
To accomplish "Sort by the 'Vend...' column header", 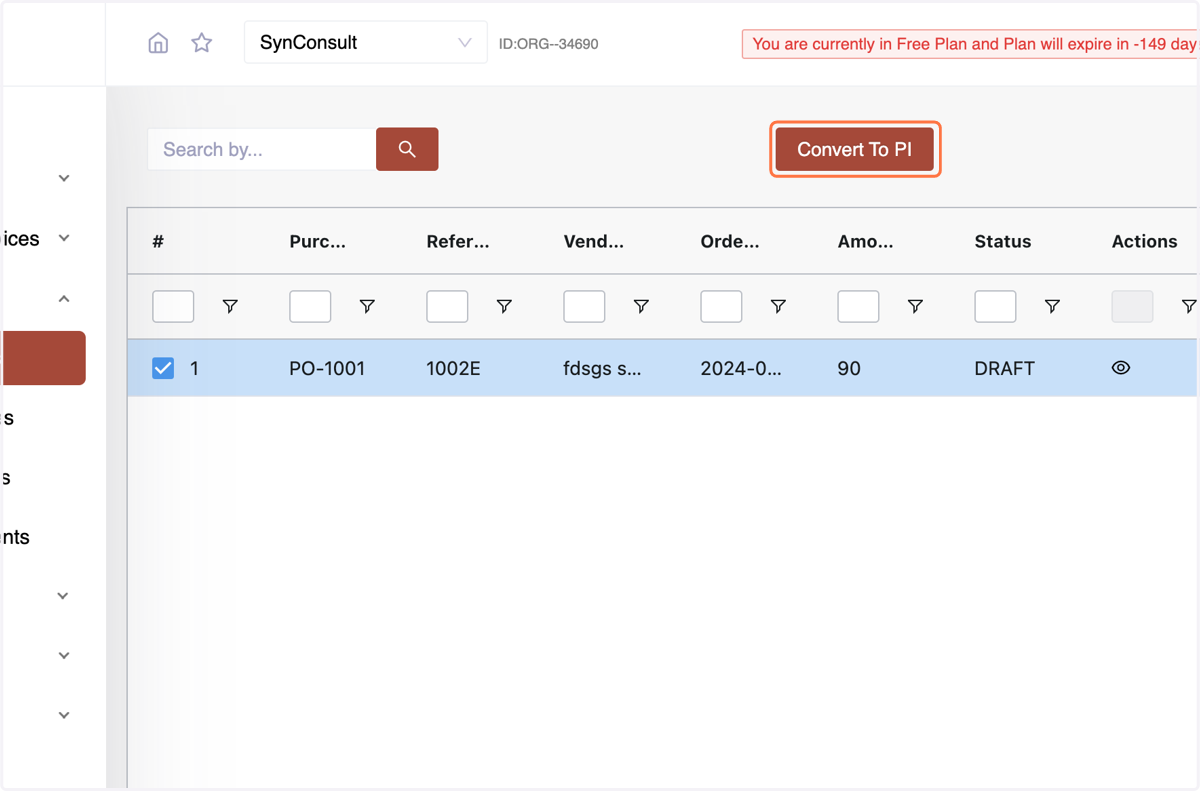I will click(593, 241).
